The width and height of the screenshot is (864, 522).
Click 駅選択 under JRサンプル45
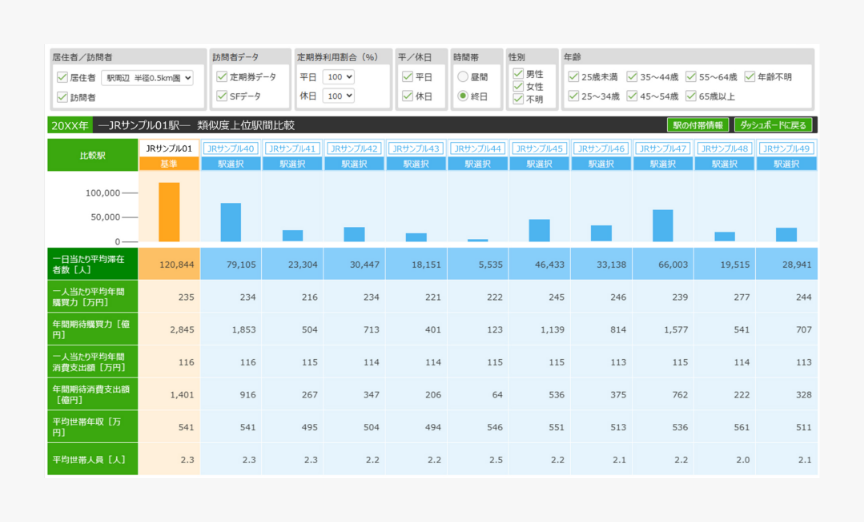coord(540,163)
